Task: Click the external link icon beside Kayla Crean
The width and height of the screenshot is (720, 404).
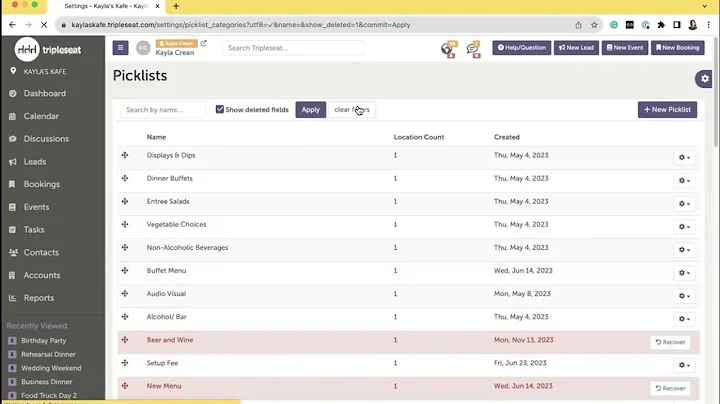Action: [203, 43]
